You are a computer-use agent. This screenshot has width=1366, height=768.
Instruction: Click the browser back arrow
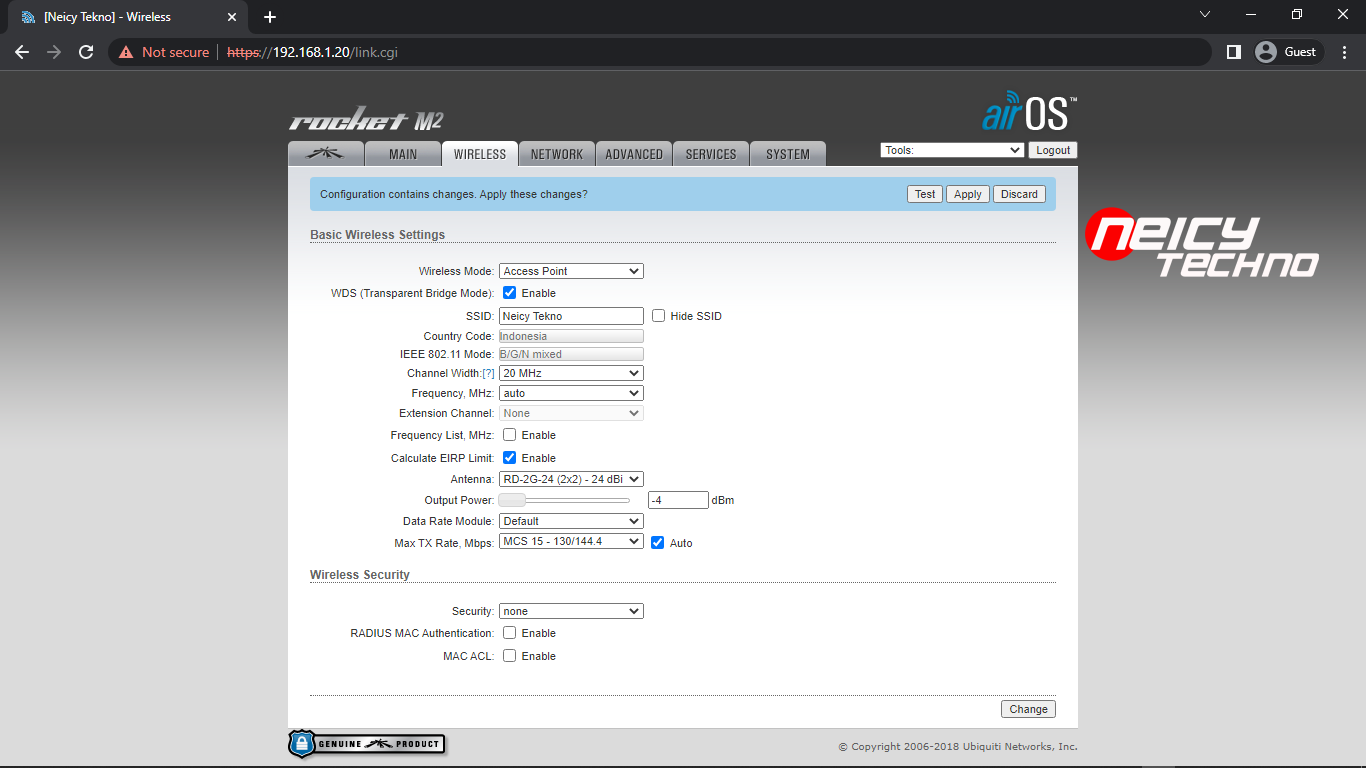pyautogui.click(x=22, y=52)
